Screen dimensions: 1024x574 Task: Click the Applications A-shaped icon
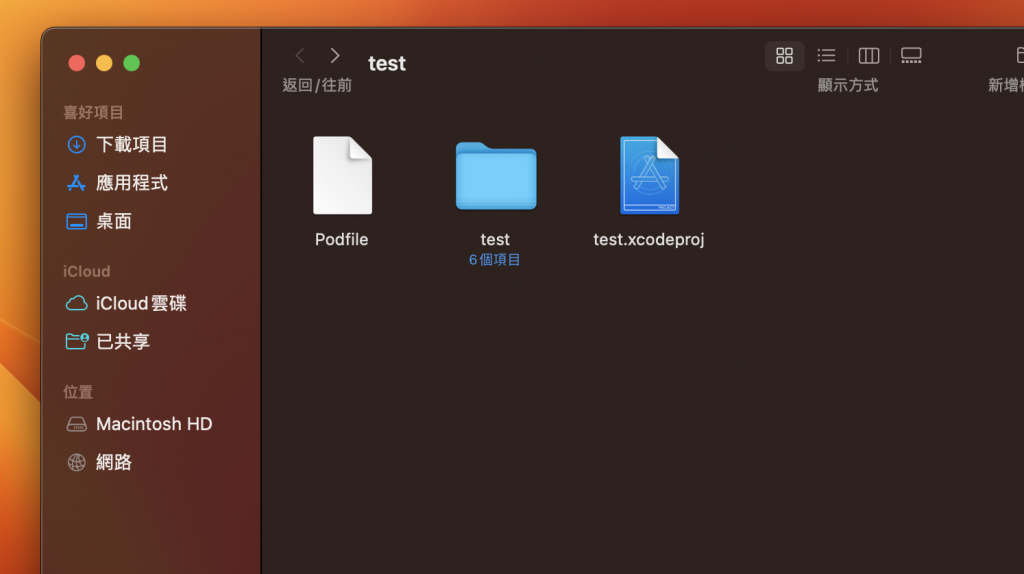[x=76, y=183]
